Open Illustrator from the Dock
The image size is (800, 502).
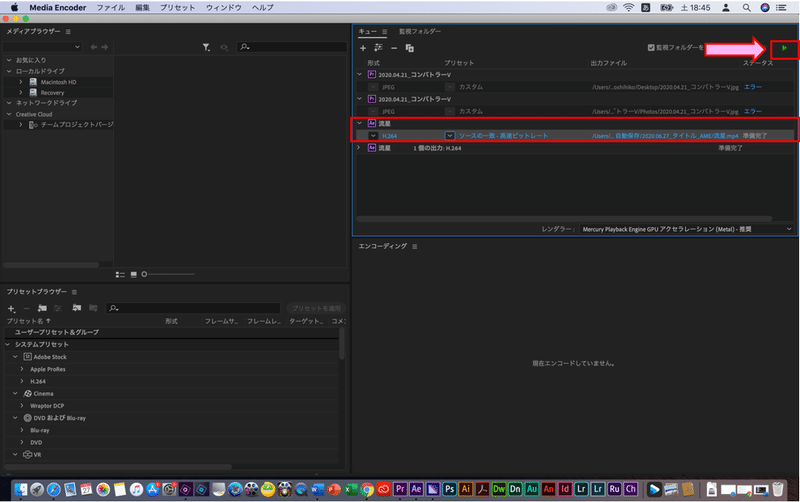465,489
